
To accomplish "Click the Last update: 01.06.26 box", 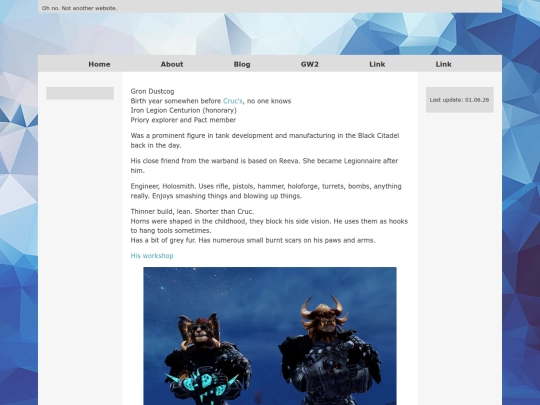I will (x=459, y=100).
